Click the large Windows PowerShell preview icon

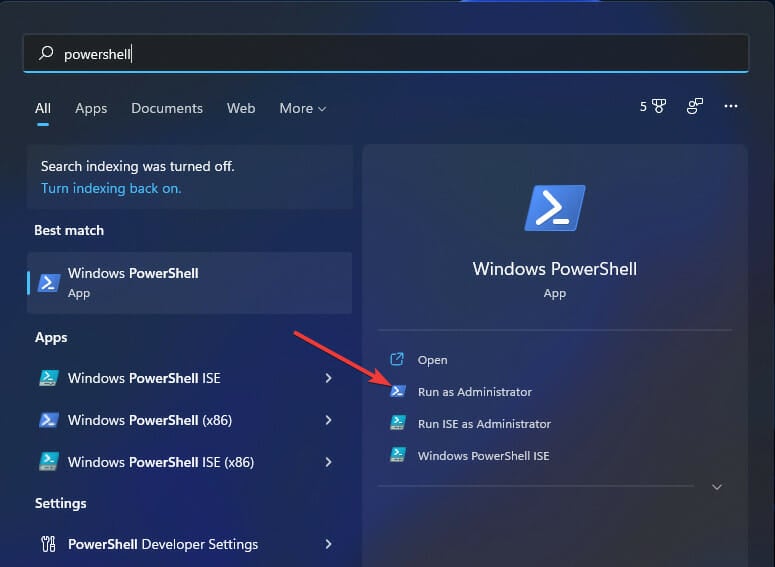pyautogui.click(x=555, y=208)
